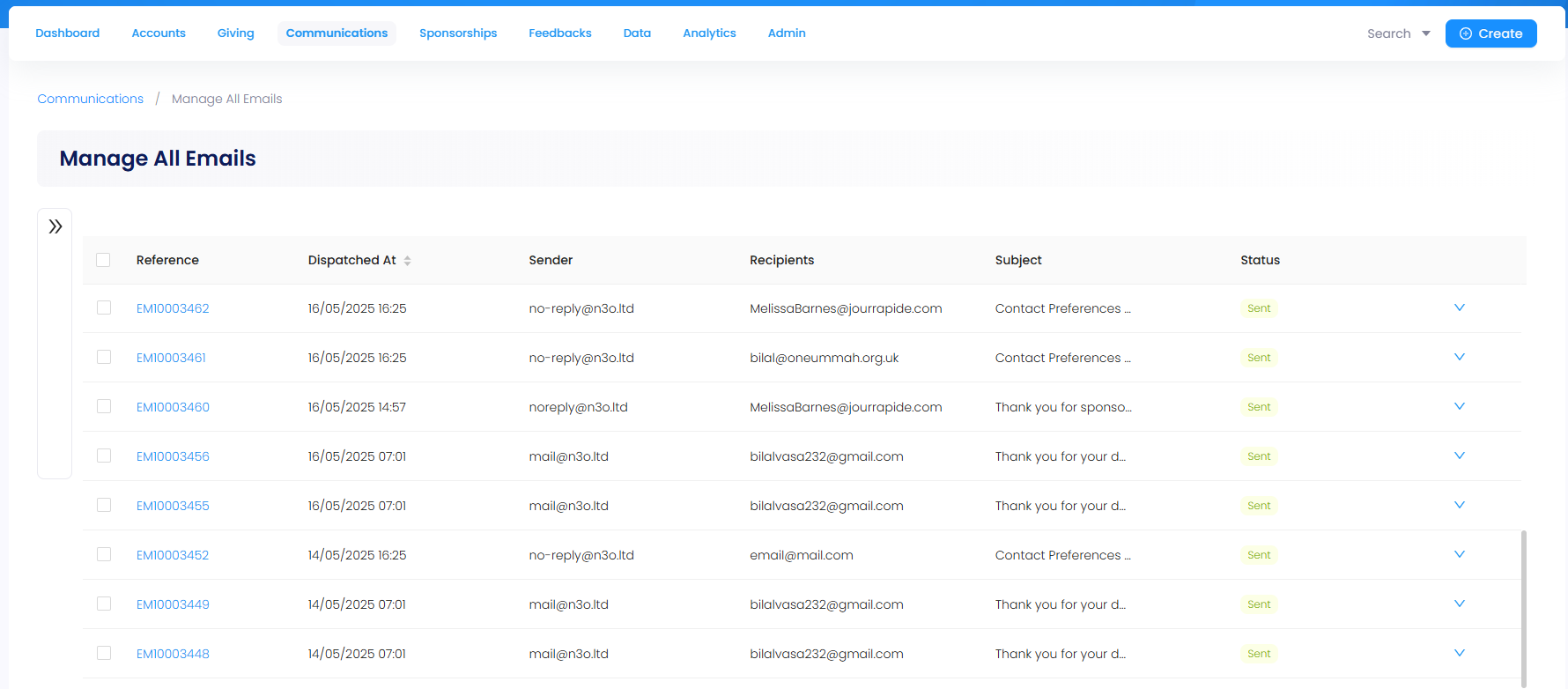Select checkbox for EM10003452
The image size is (1568, 689).
pyautogui.click(x=104, y=554)
